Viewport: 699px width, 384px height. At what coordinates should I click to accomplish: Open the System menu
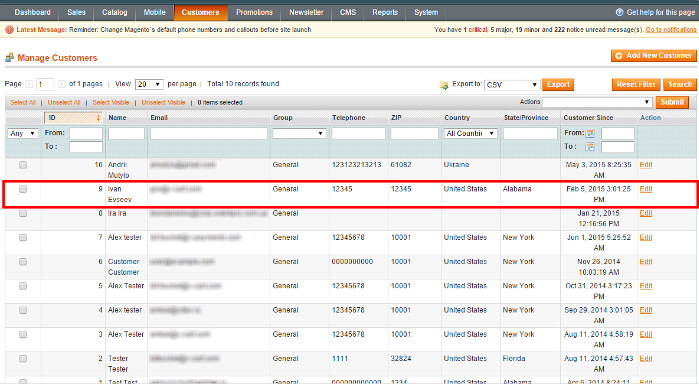[x=426, y=12]
